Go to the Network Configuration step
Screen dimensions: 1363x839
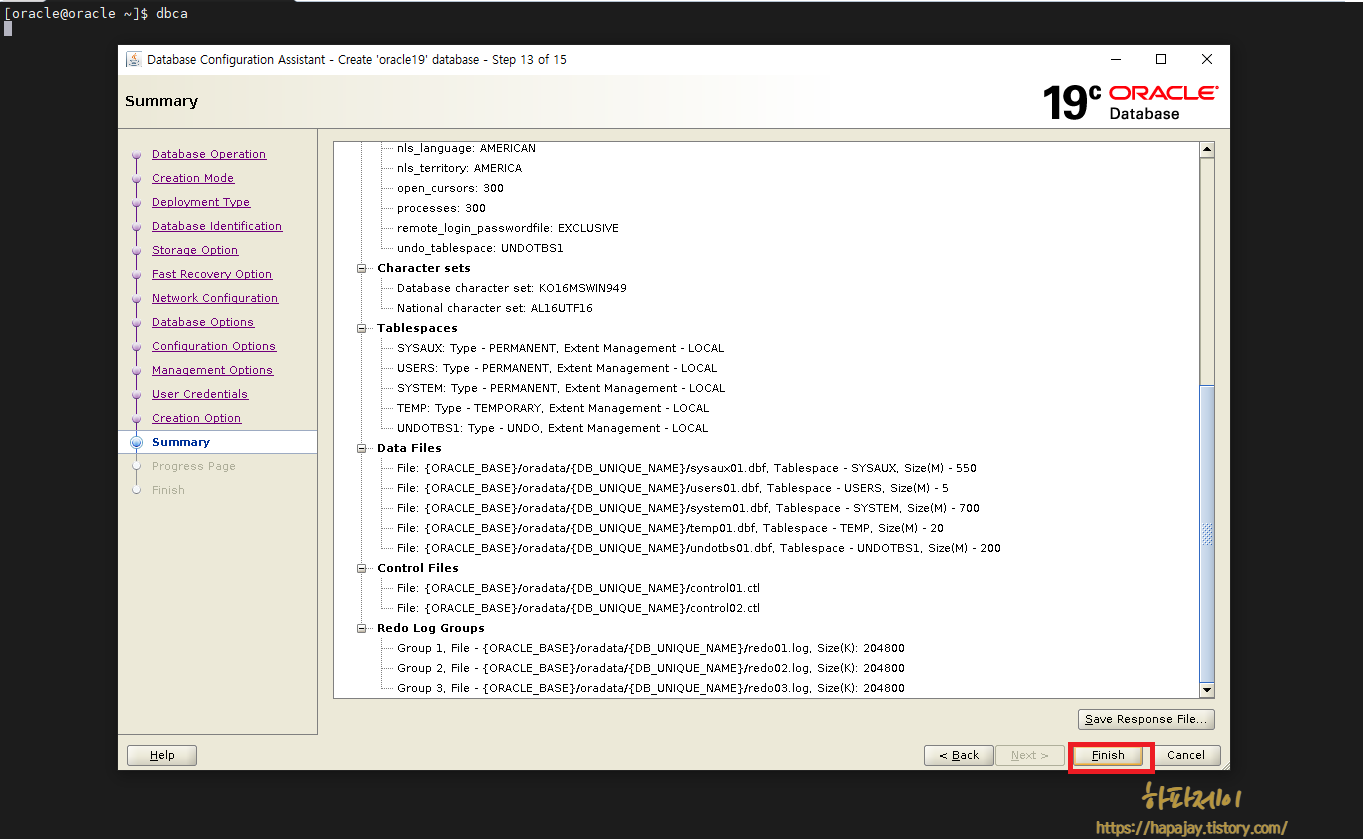(x=215, y=298)
